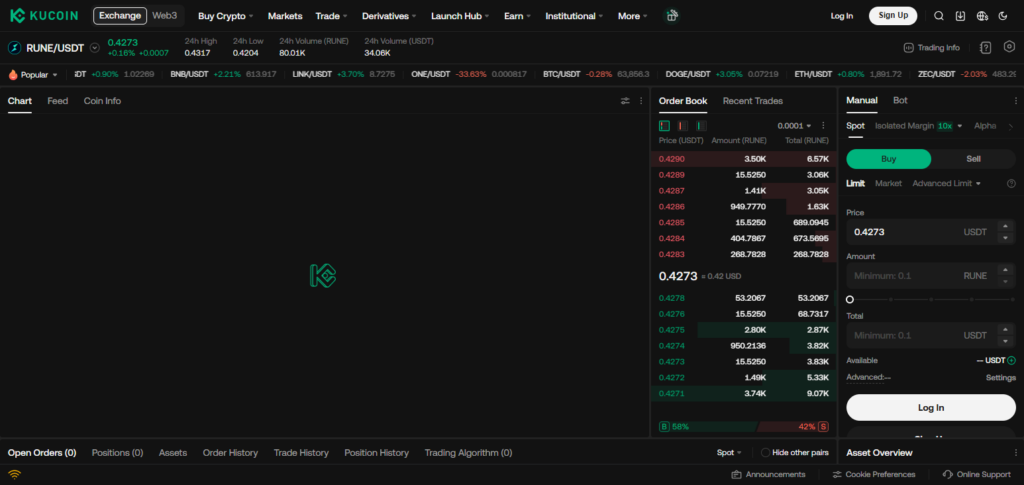Click the network signal wifi icon
Screen dimensions: 1024x485
[x=14, y=474]
